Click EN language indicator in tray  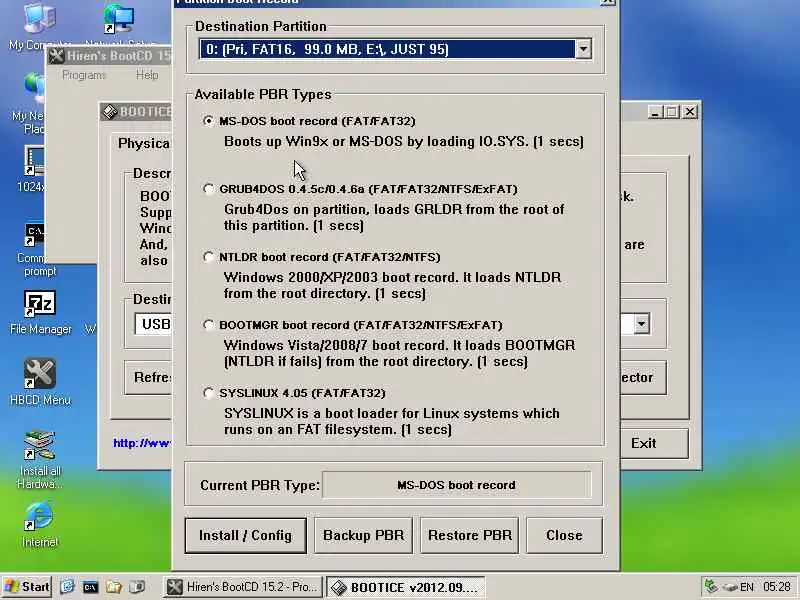[x=747, y=587]
